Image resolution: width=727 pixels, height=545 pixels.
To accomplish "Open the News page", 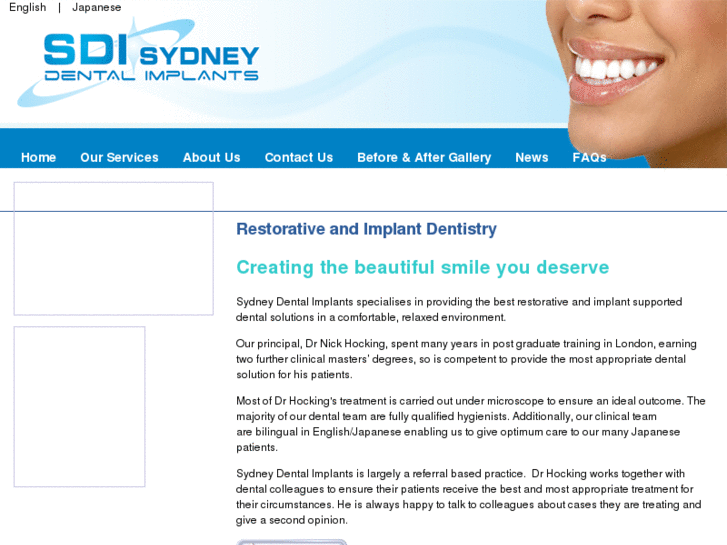I will point(531,158).
